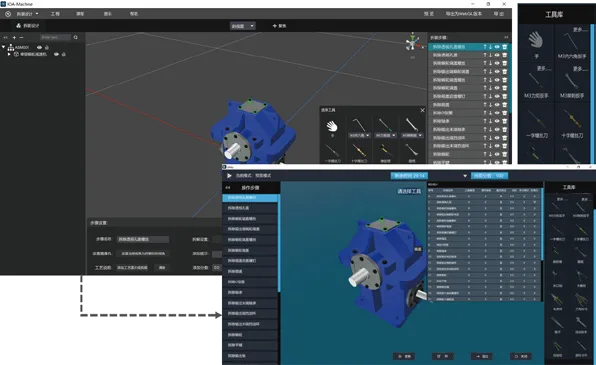596x365 pixels.
Task: Delete the second disassembly step row
Action: pyautogui.click(x=504, y=55)
